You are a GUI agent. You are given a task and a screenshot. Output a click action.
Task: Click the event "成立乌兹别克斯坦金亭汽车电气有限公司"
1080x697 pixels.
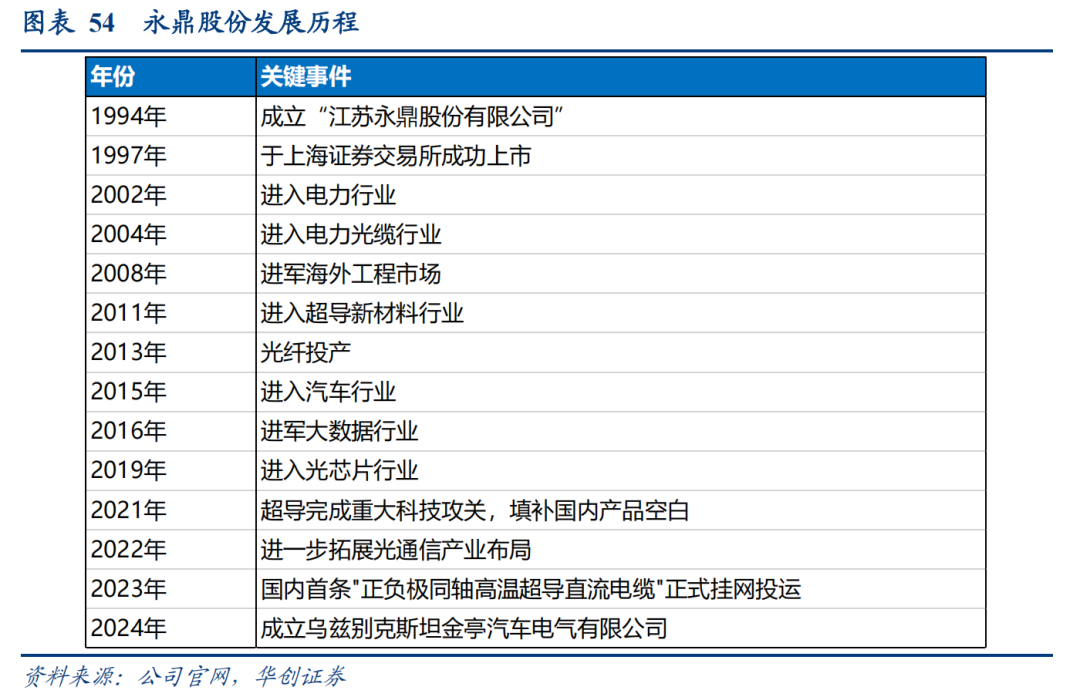pos(463,629)
